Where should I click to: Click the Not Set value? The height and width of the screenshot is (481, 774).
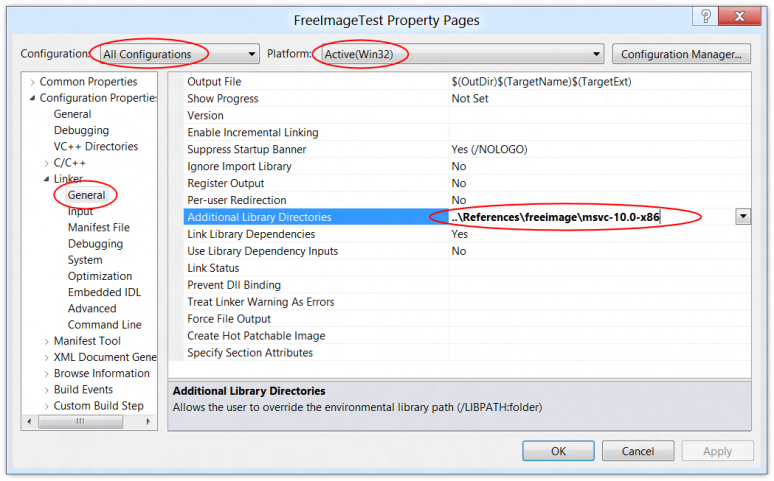pyautogui.click(x=469, y=98)
